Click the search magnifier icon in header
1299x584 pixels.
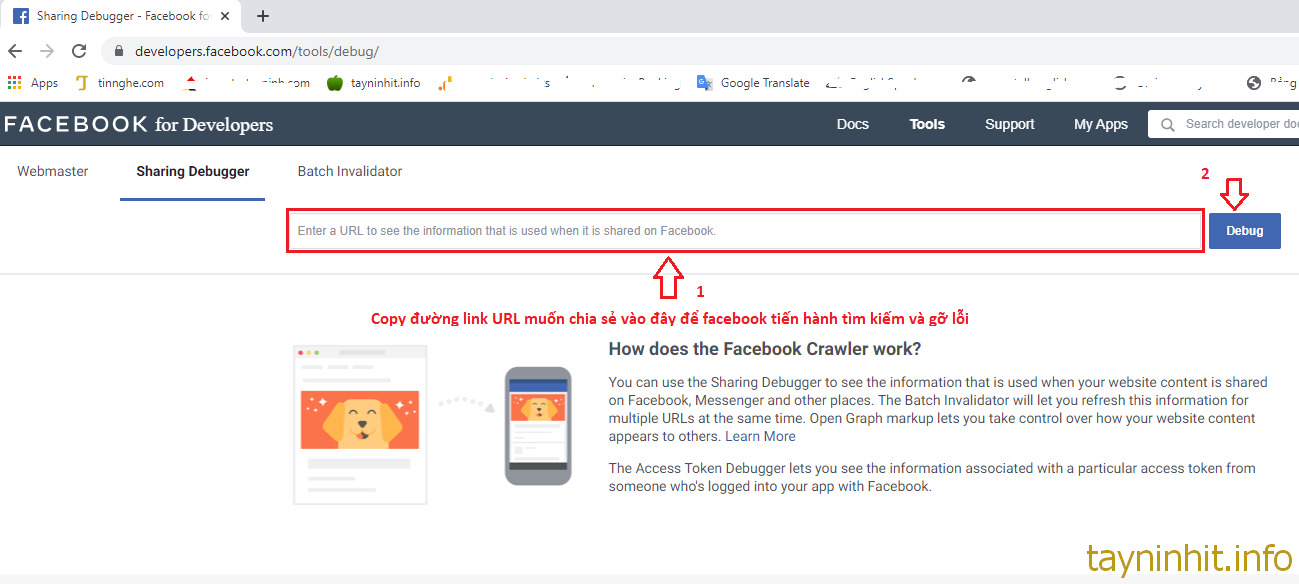click(1167, 124)
